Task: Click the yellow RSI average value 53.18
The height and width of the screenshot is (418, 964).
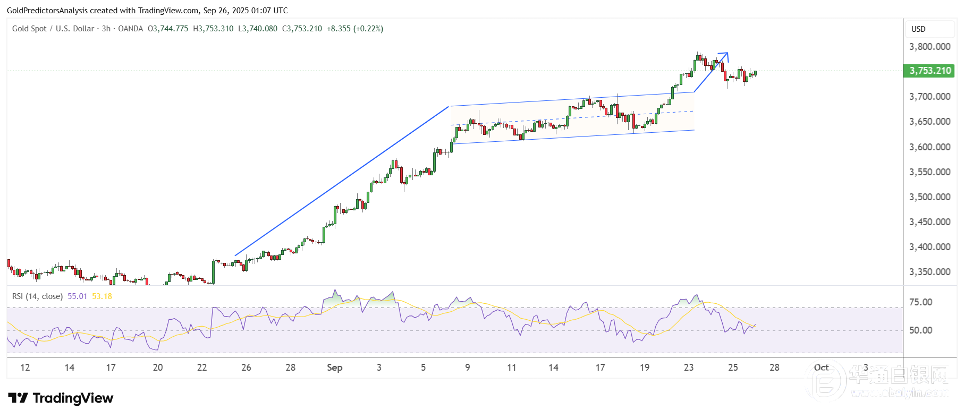Action: [101, 296]
